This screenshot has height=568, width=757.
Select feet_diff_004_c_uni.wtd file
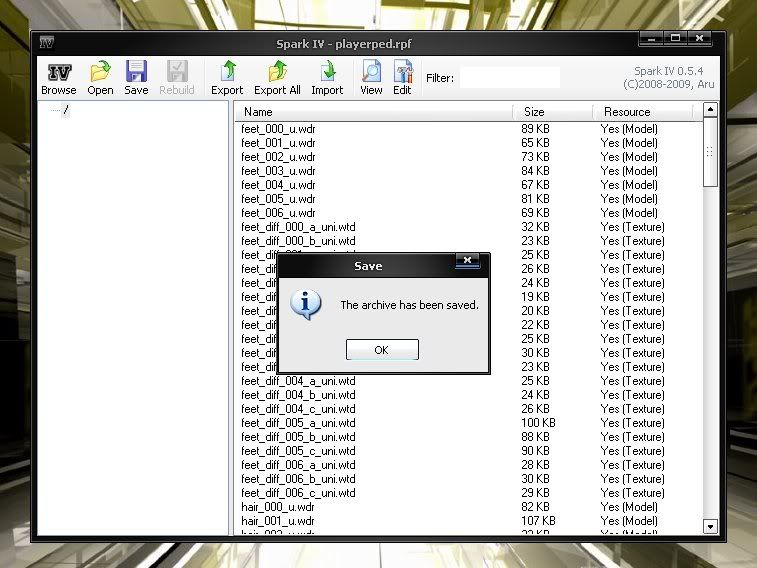coord(298,409)
